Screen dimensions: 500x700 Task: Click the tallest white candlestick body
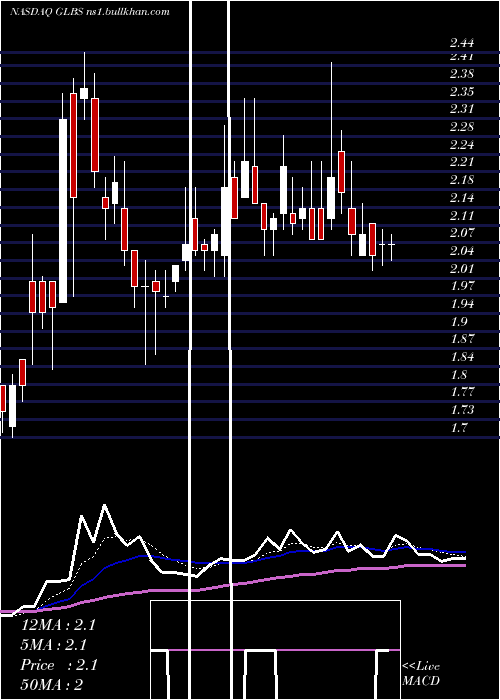pos(63,211)
